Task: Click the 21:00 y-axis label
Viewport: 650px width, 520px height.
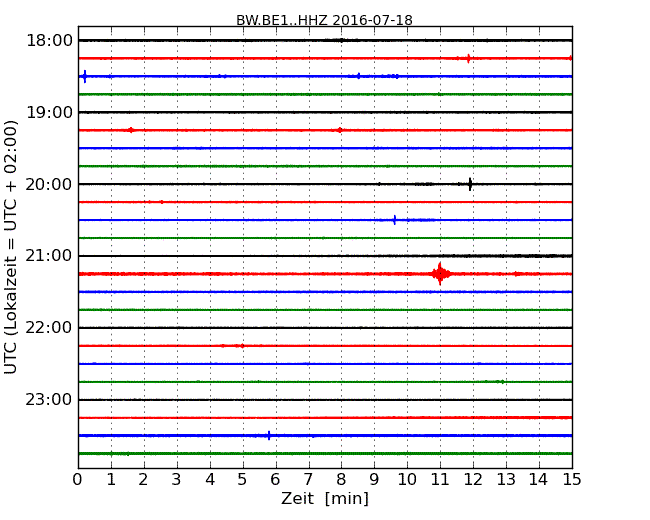Action: pyautogui.click(x=49, y=256)
